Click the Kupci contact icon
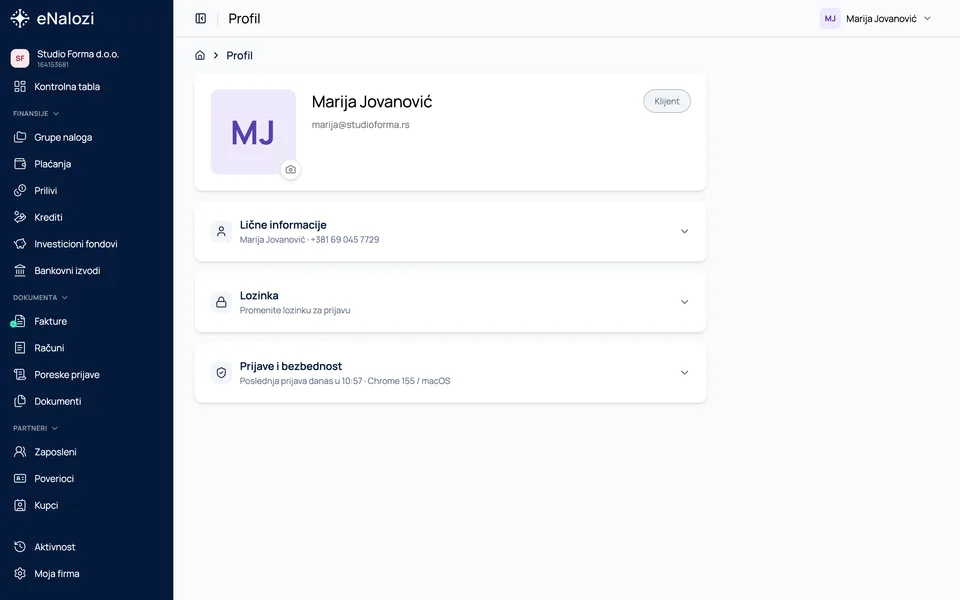 [20, 505]
